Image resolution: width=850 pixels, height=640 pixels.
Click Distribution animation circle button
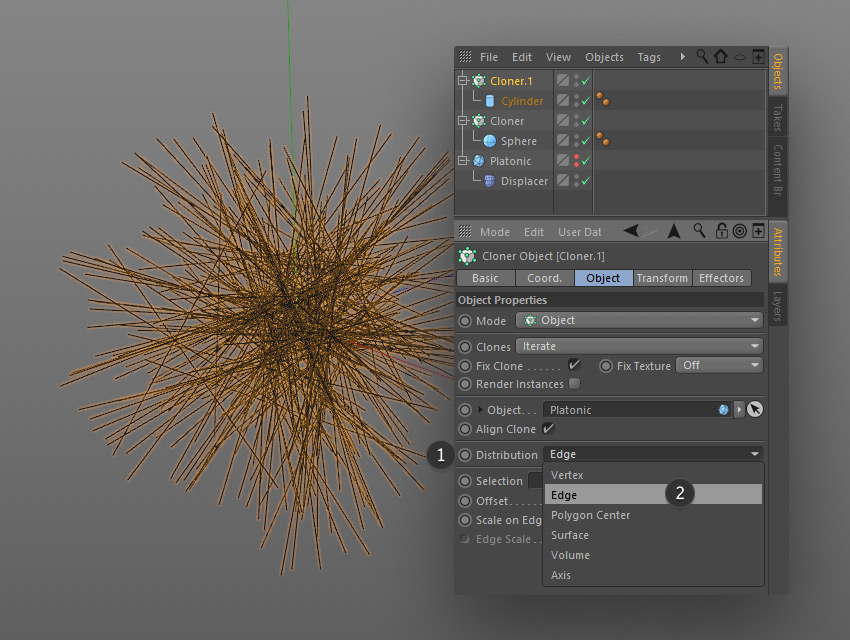coord(465,455)
